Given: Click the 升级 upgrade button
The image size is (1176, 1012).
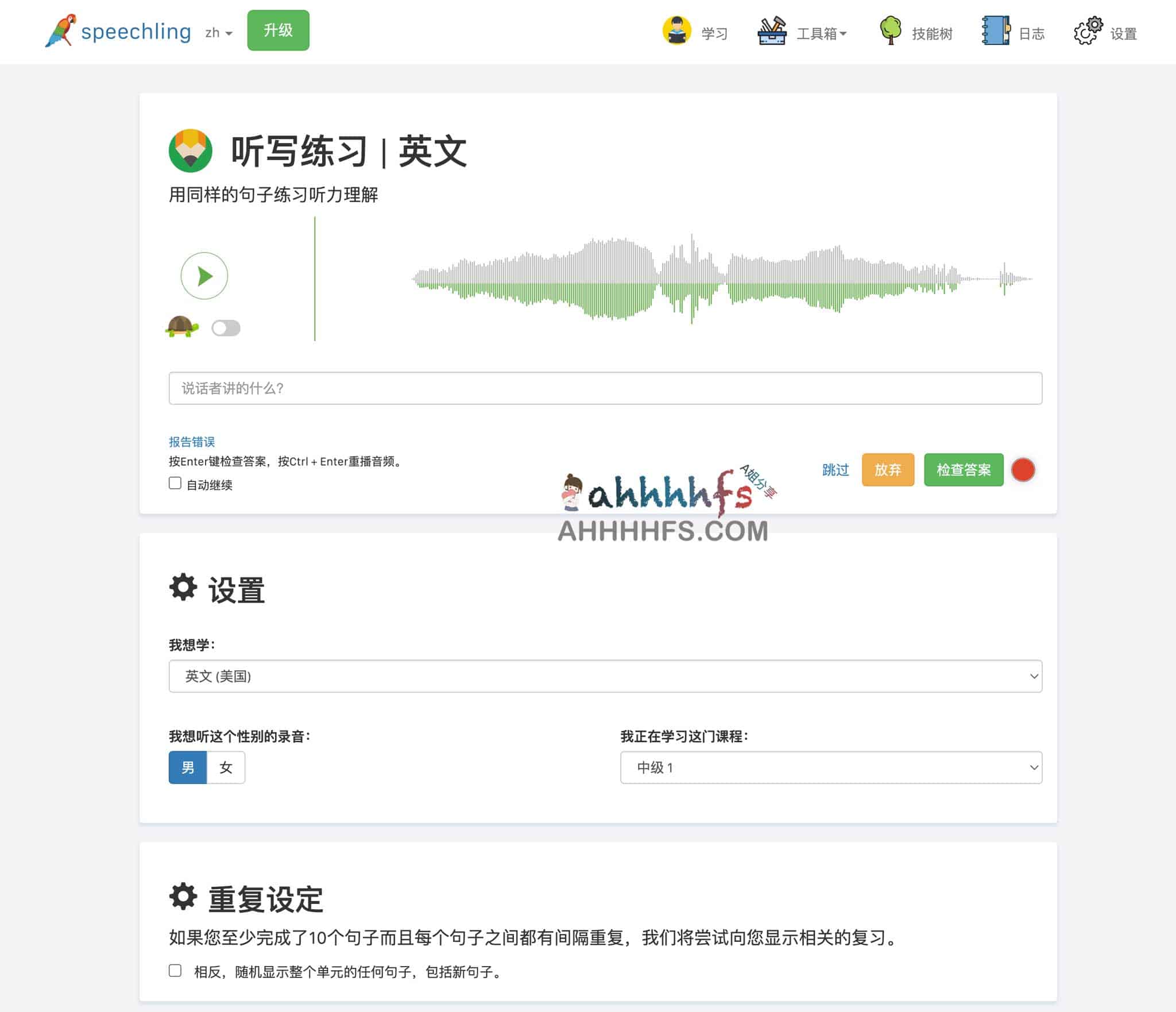Looking at the screenshot, I should 278,30.
